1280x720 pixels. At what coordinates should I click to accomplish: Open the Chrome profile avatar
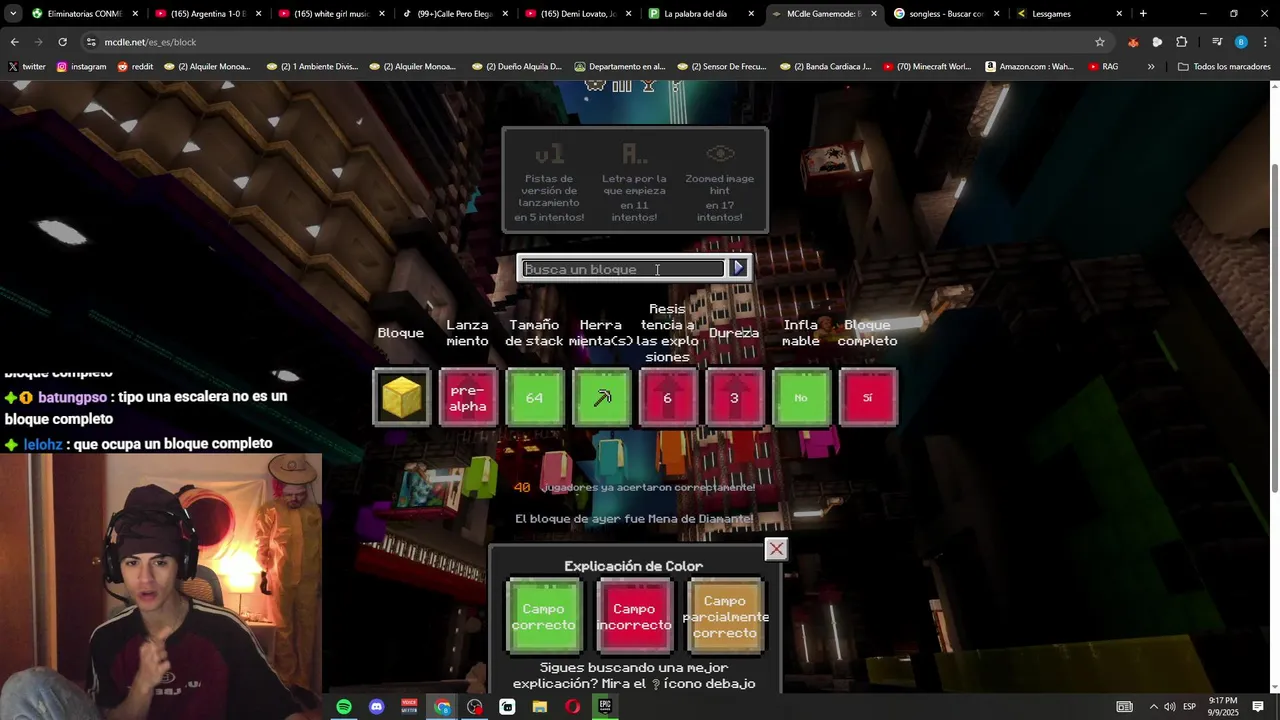click(1241, 42)
